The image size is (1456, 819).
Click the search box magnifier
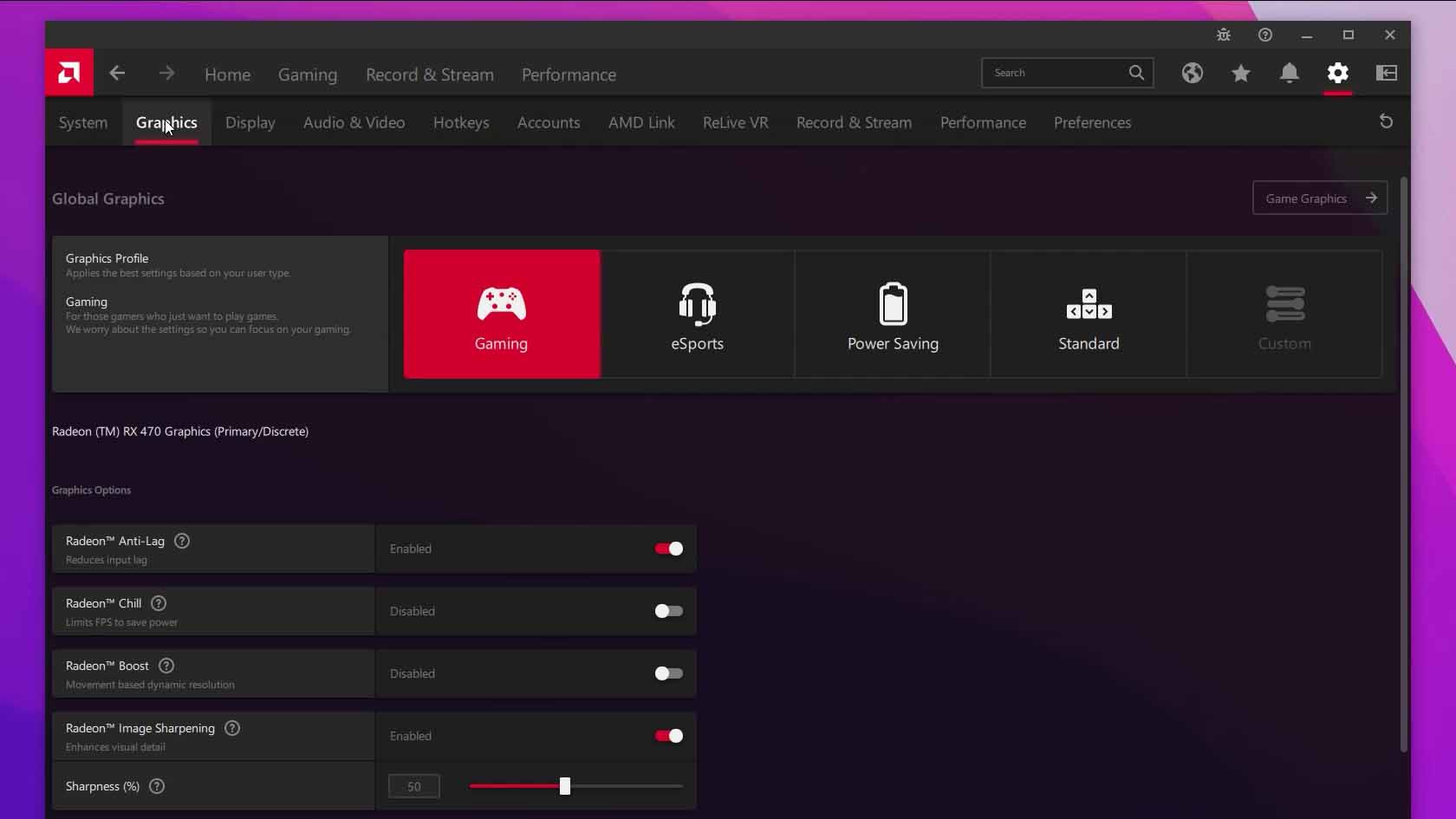pyautogui.click(x=1135, y=73)
